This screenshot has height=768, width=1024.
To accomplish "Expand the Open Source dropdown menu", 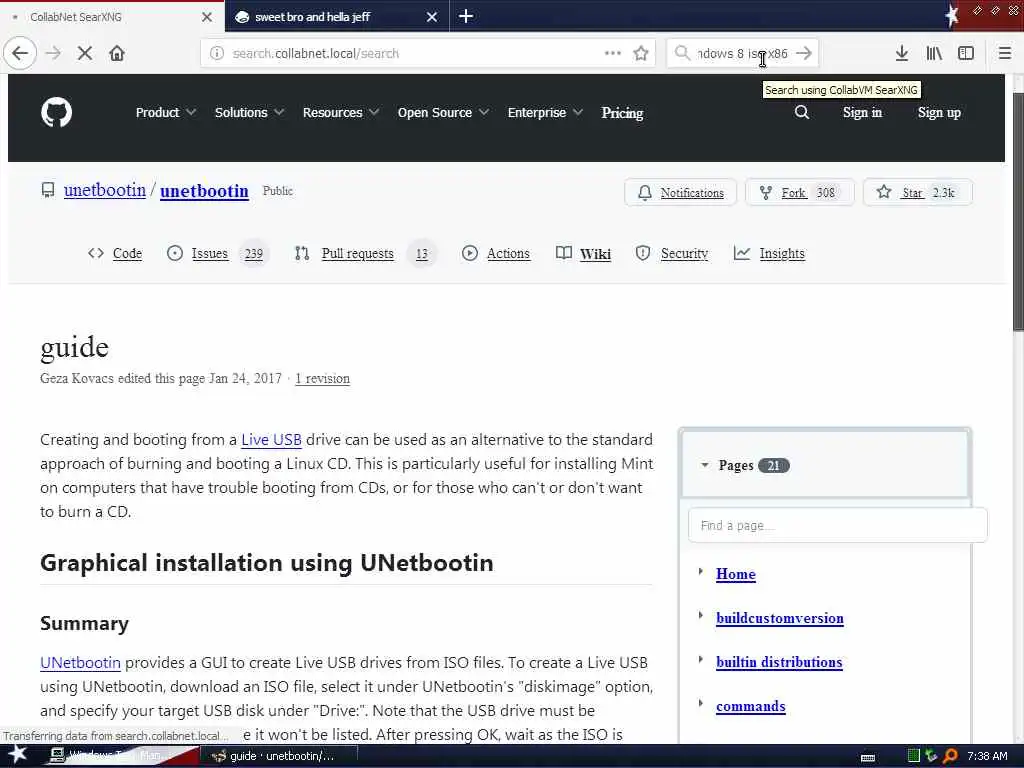I will coord(443,112).
